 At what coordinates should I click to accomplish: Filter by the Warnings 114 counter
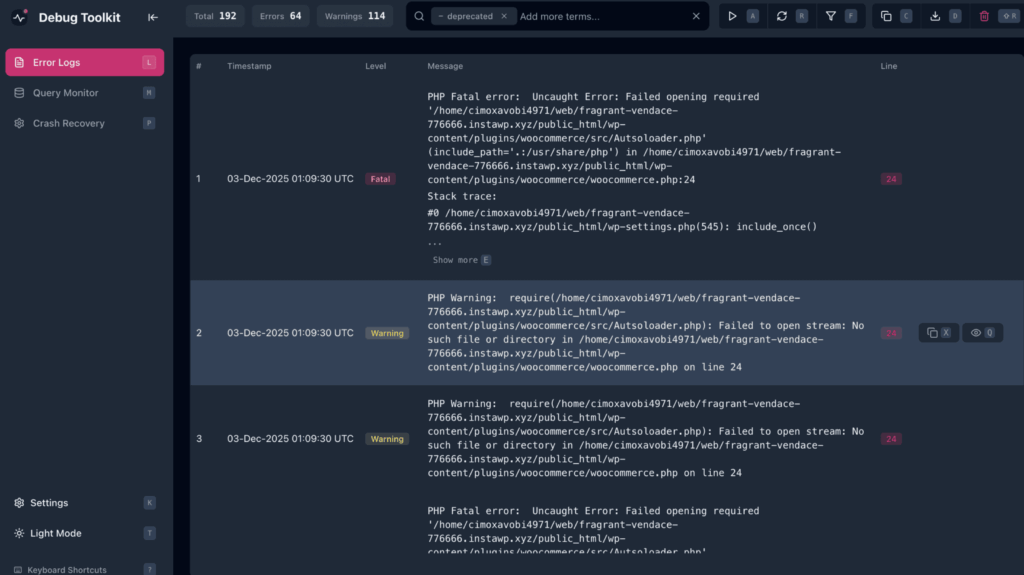(x=355, y=16)
